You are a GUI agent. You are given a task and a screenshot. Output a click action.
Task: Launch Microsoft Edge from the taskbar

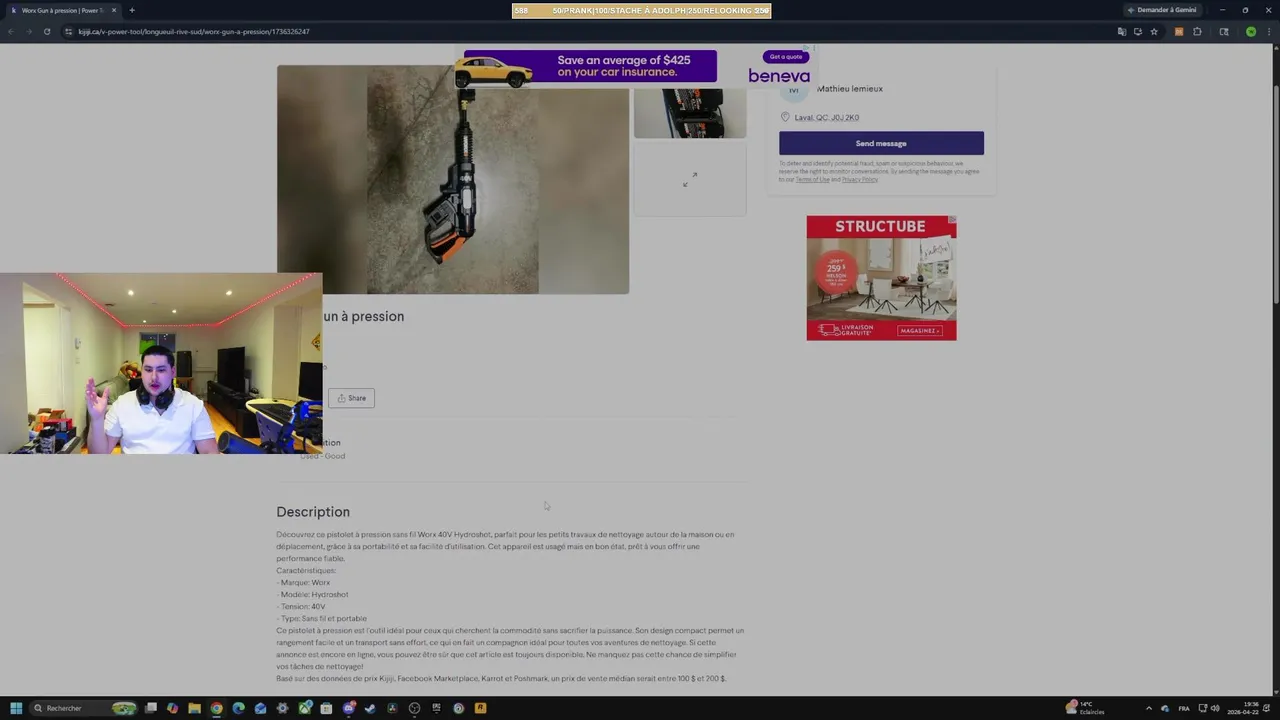(238, 708)
